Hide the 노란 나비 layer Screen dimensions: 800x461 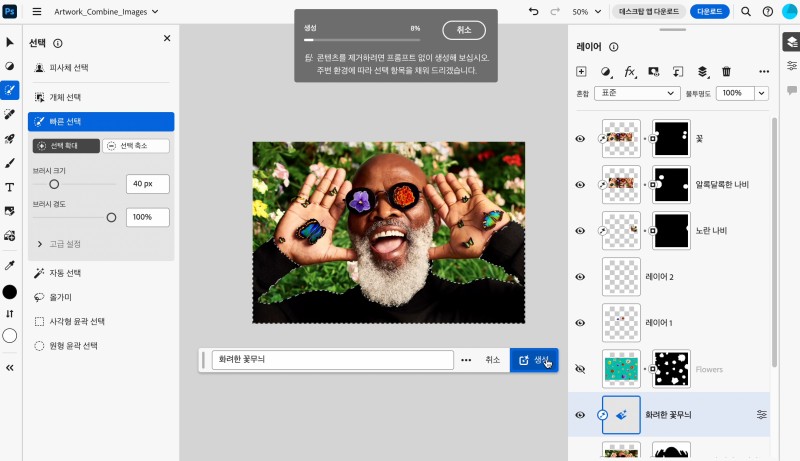580,230
